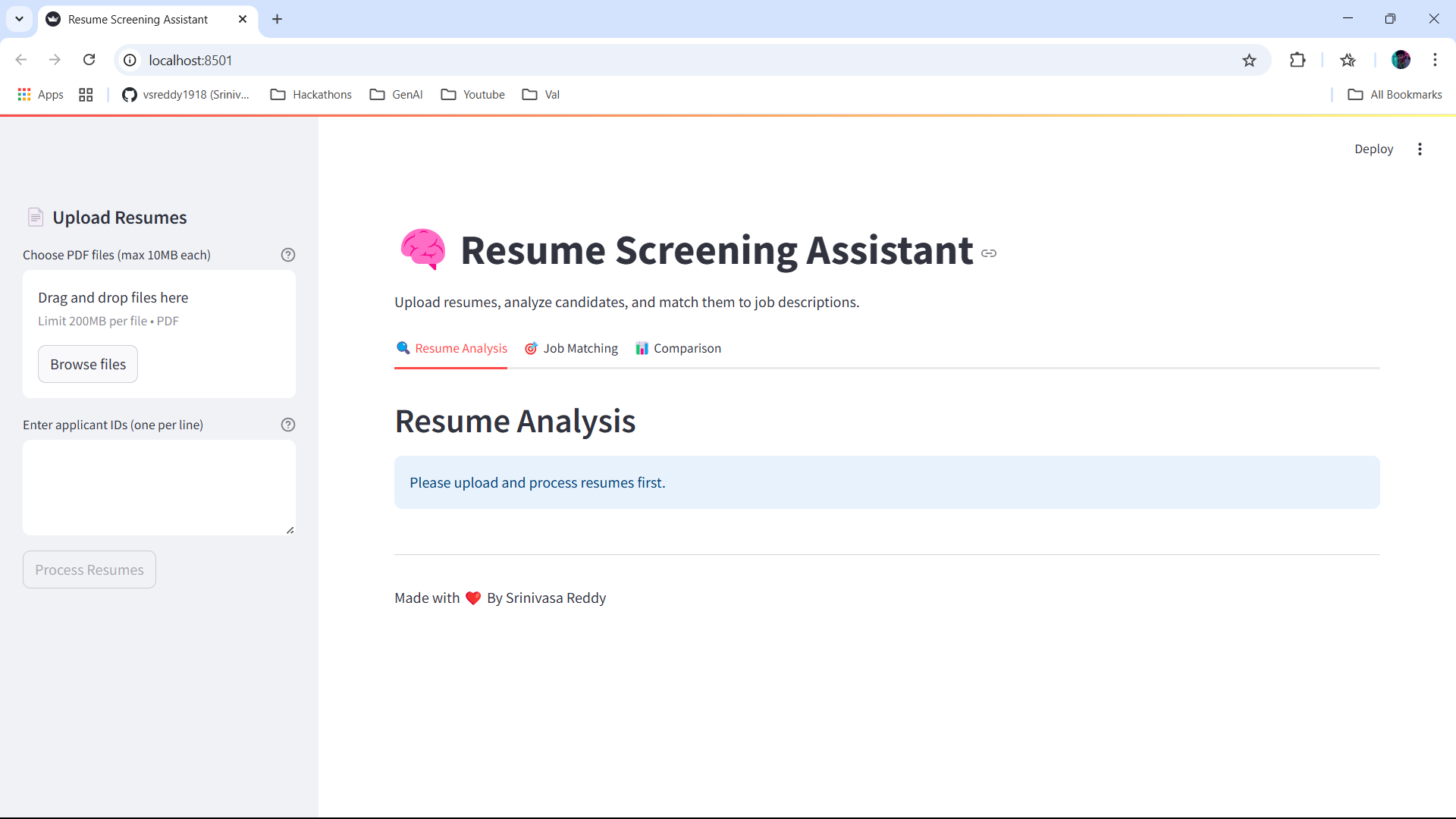
Task: Open Streamlit three-dot app menu
Action: coord(1420,149)
